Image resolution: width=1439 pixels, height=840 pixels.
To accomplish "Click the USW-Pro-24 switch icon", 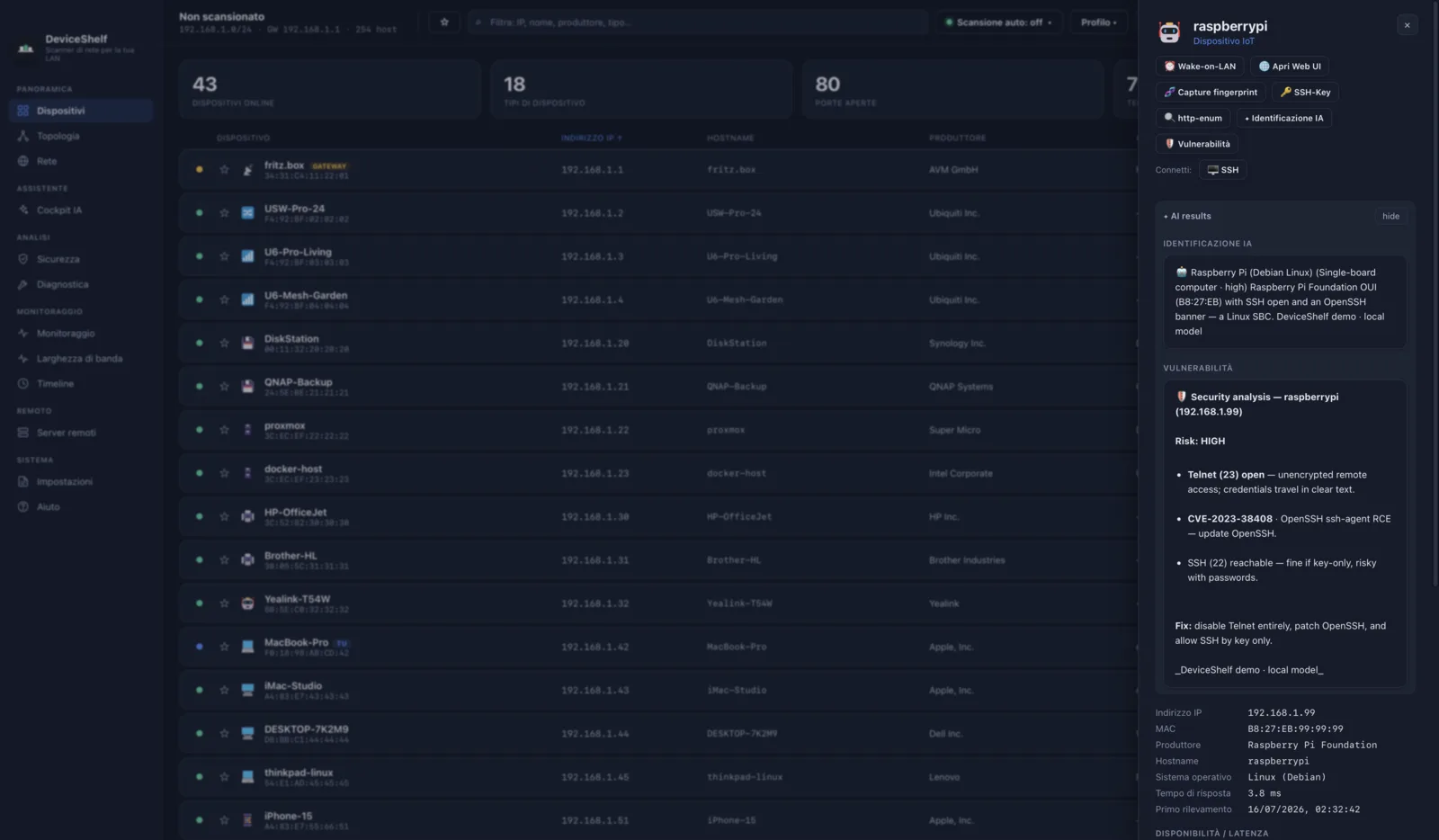I will [x=247, y=213].
